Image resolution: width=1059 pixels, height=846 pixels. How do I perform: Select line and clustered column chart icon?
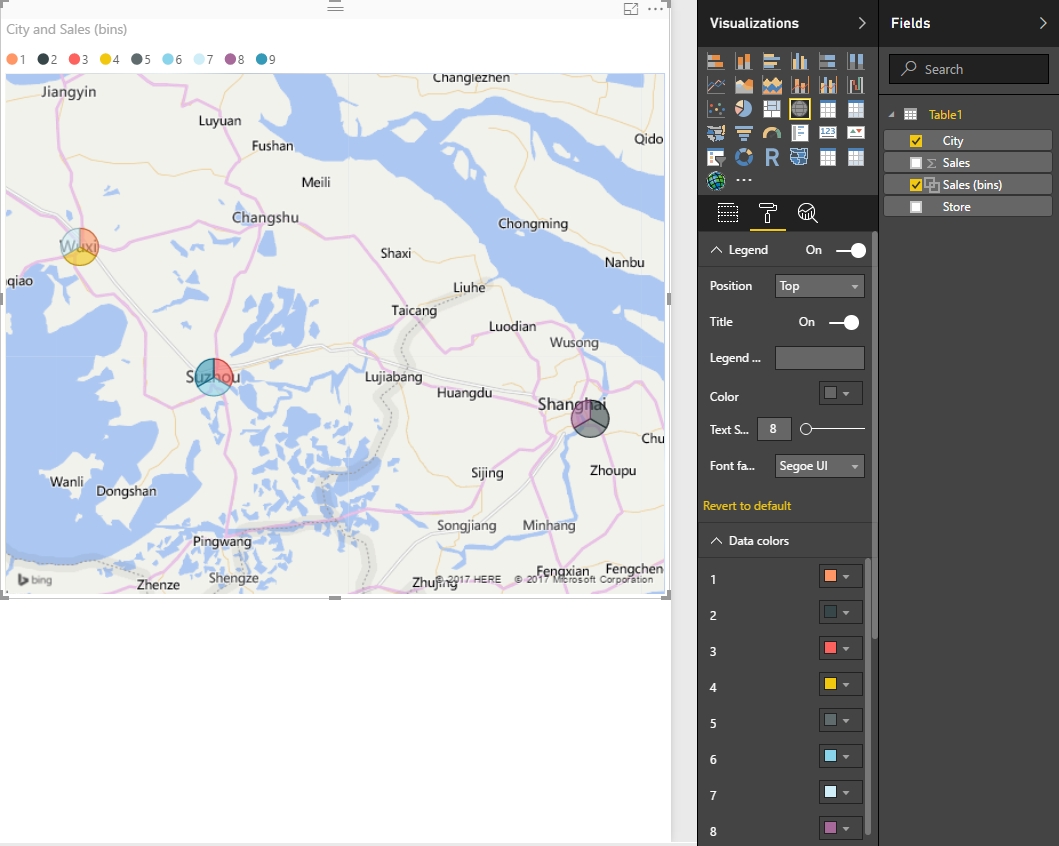click(x=827, y=85)
